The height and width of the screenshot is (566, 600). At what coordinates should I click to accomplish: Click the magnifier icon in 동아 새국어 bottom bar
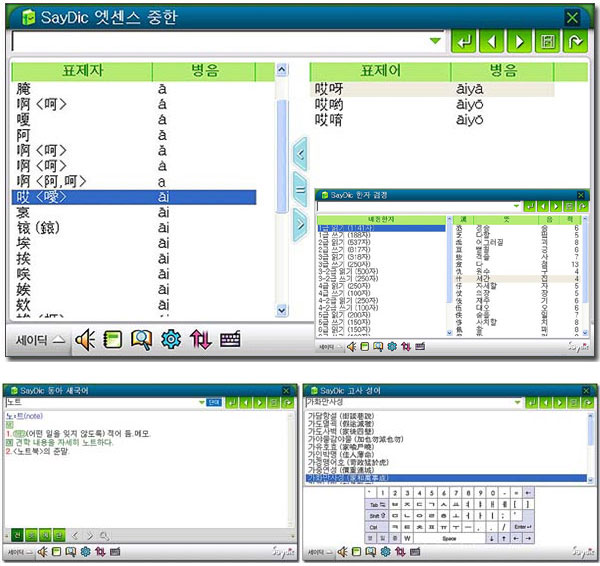tap(104, 536)
